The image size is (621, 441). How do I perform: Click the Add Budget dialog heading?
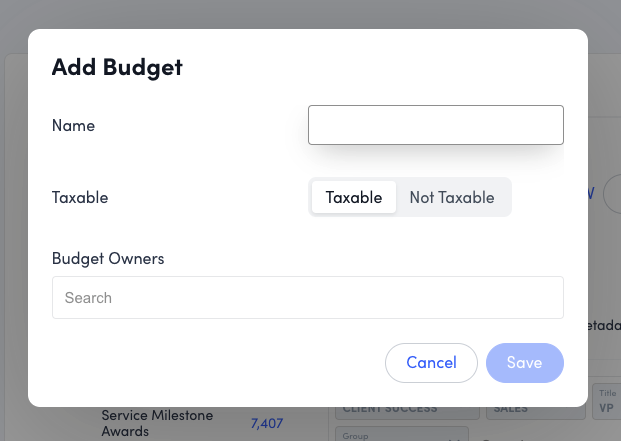pos(117,67)
